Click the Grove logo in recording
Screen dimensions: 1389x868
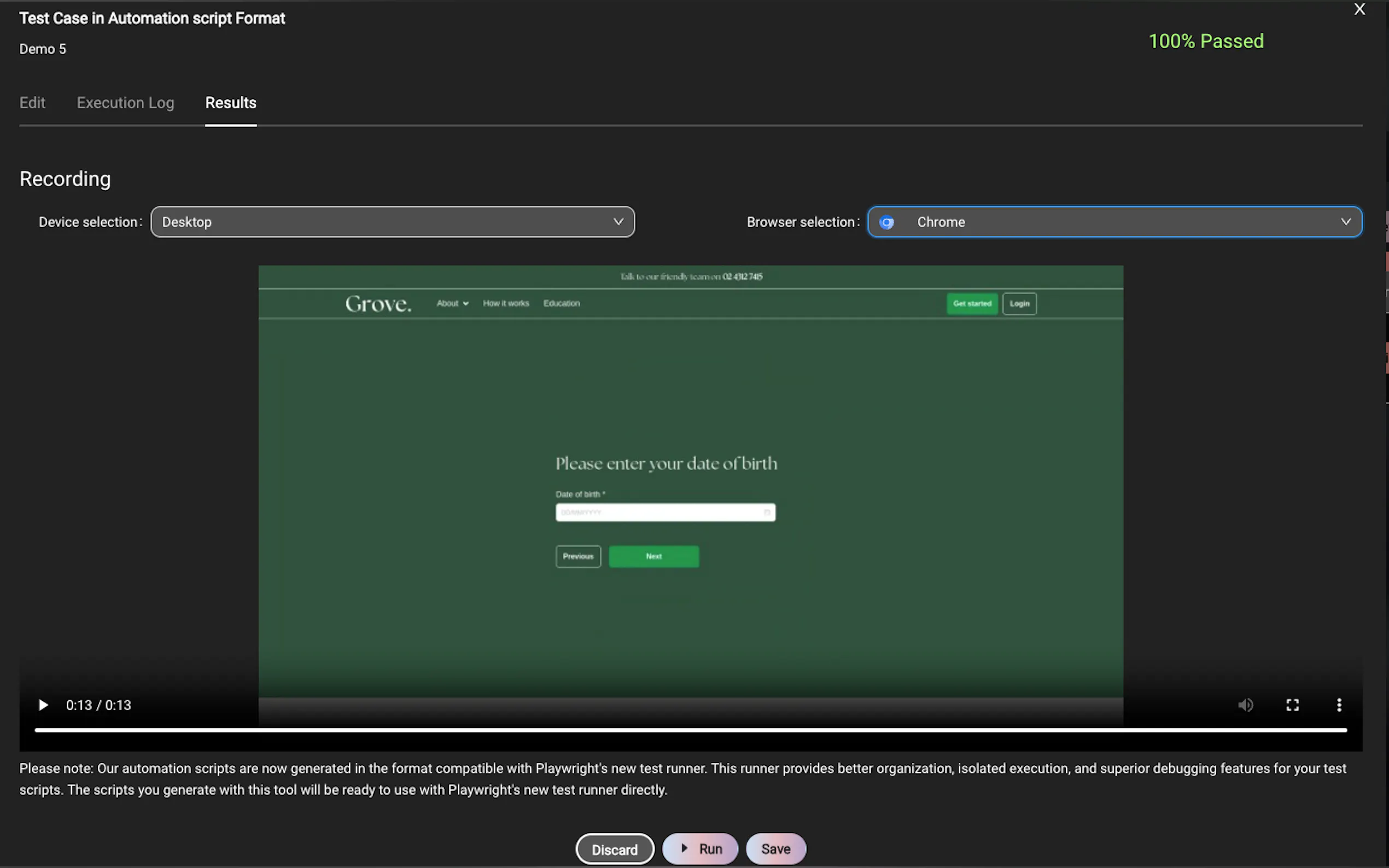coord(378,304)
